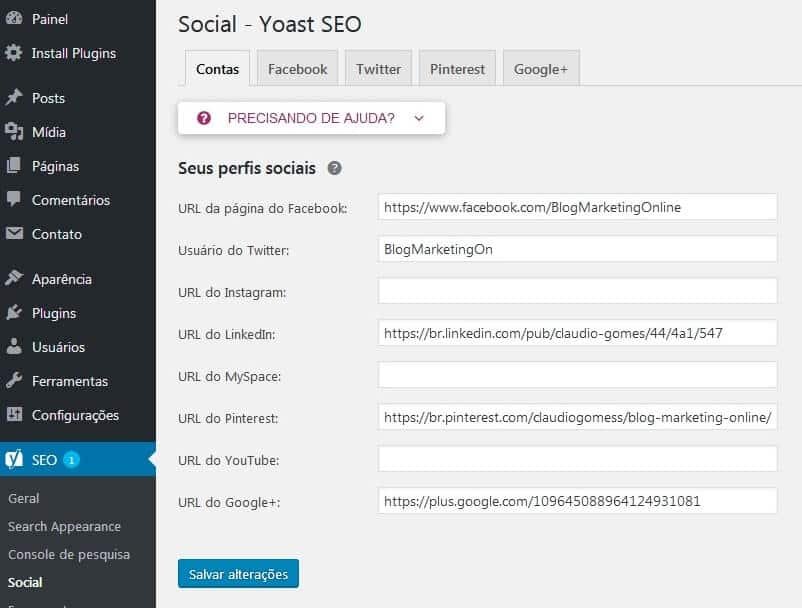Click the 'URL da página do Facebook:' label

click(262, 209)
